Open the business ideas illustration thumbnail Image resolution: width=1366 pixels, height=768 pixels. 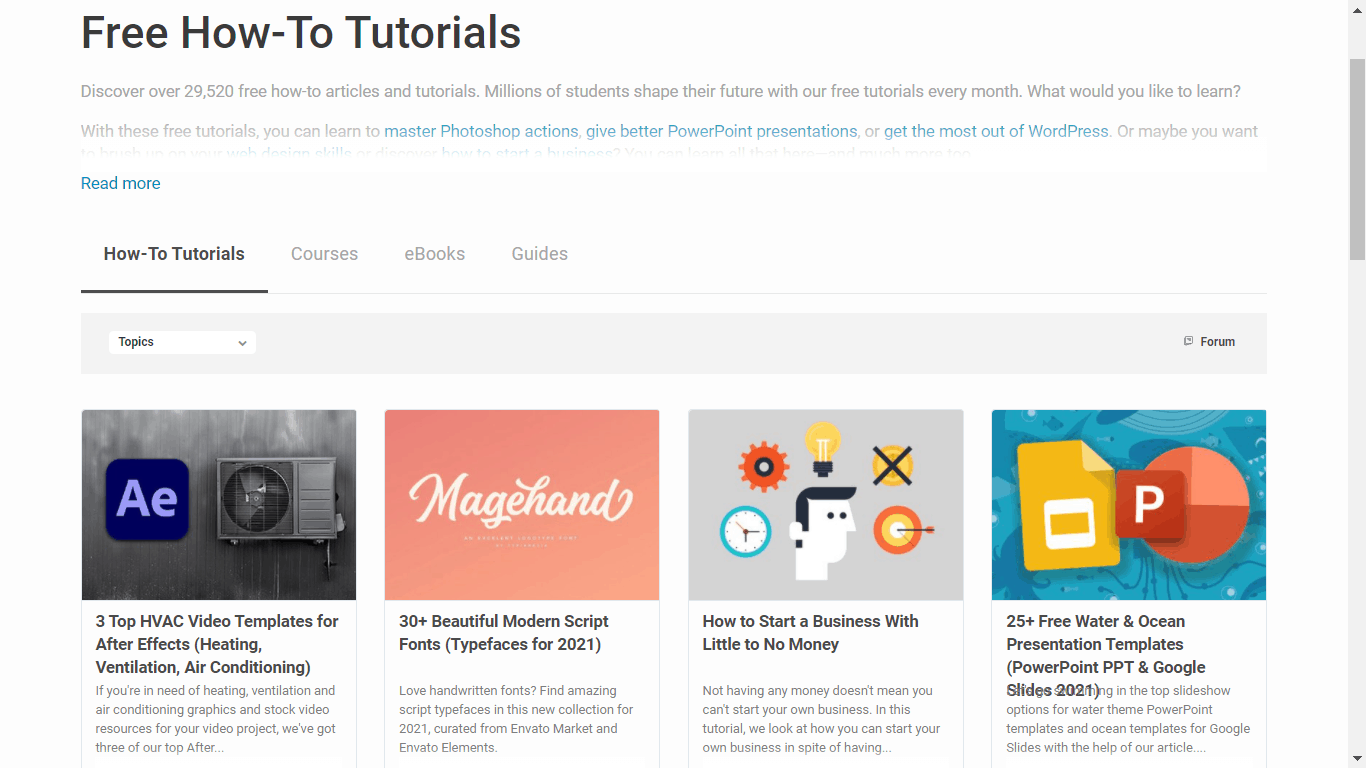pyautogui.click(x=826, y=505)
